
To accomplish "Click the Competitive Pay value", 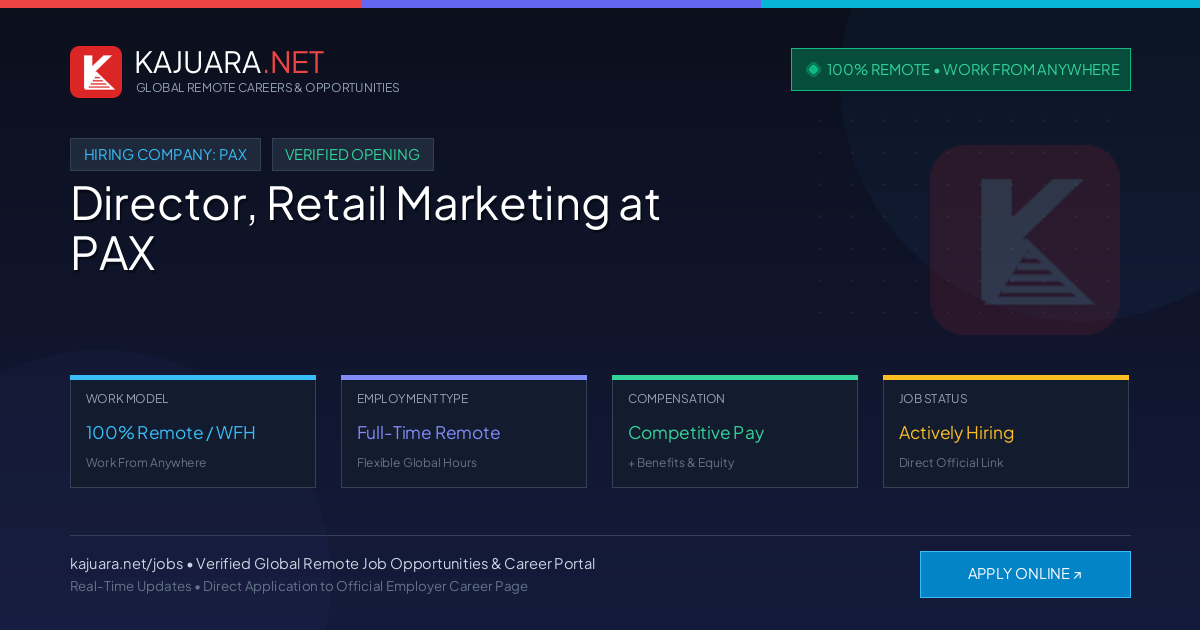I will coord(696,433).
